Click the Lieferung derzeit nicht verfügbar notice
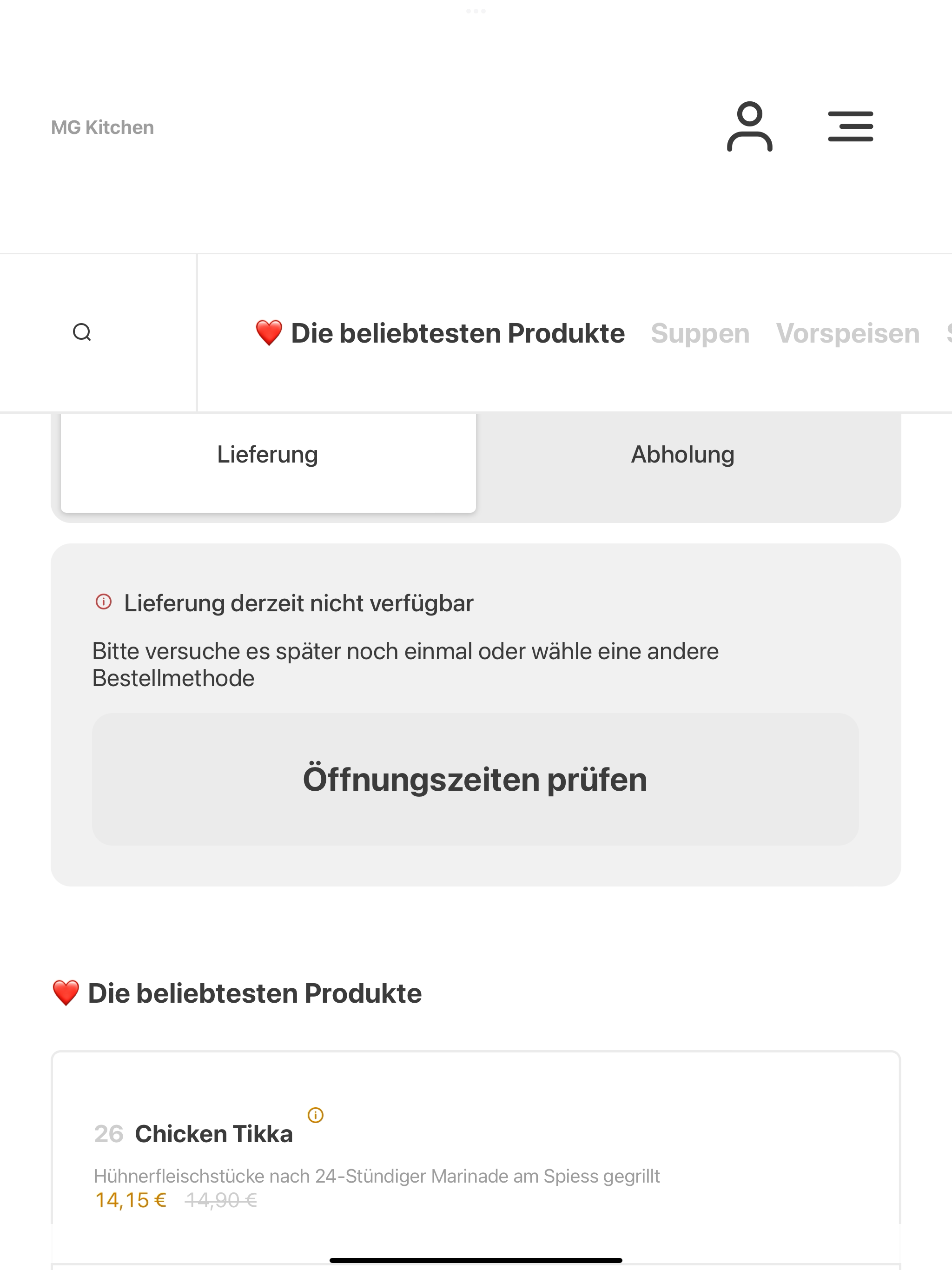The image size is (952, 1270). [x=298, y=603]
